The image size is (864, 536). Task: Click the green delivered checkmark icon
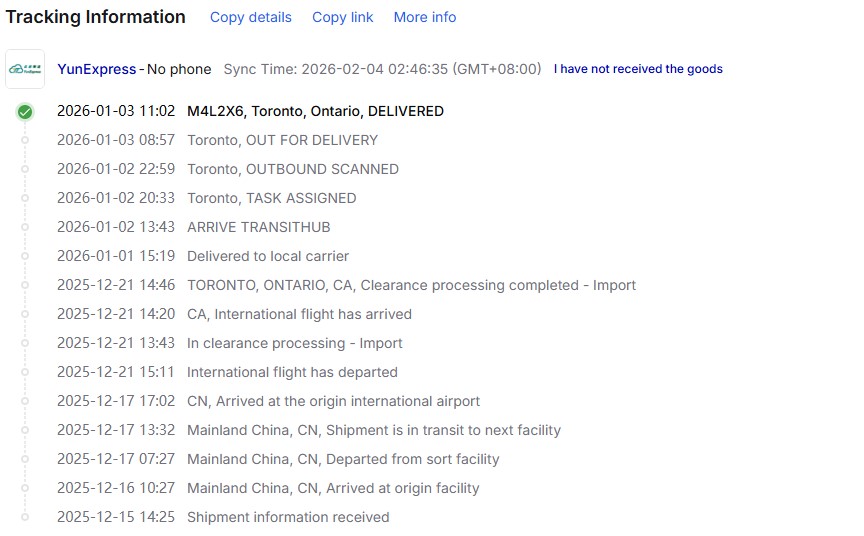point(25,112)
